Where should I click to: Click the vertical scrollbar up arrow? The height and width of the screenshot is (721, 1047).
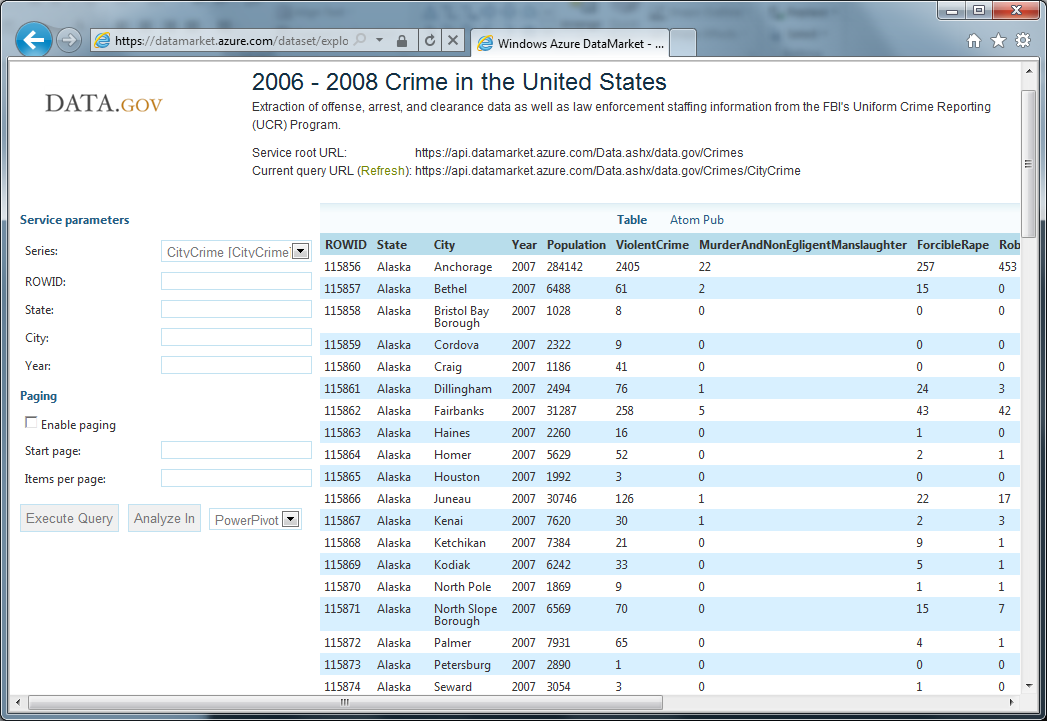(1028, 71)
